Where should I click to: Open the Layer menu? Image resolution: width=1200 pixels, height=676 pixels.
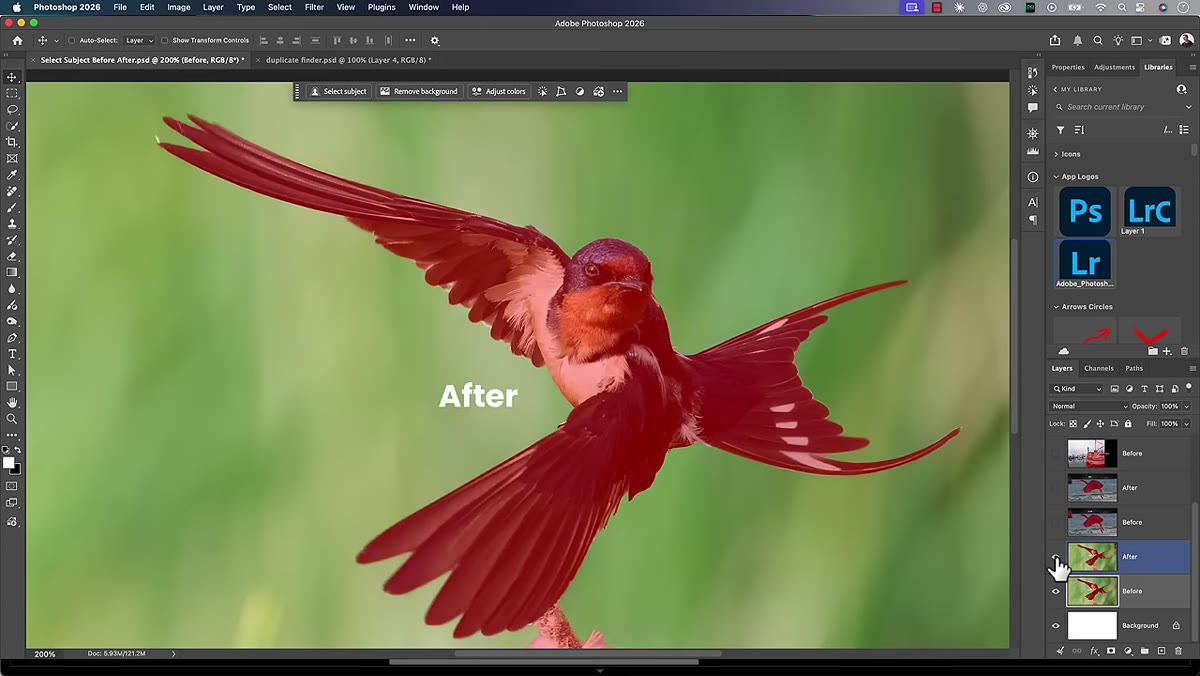point(213,7)
